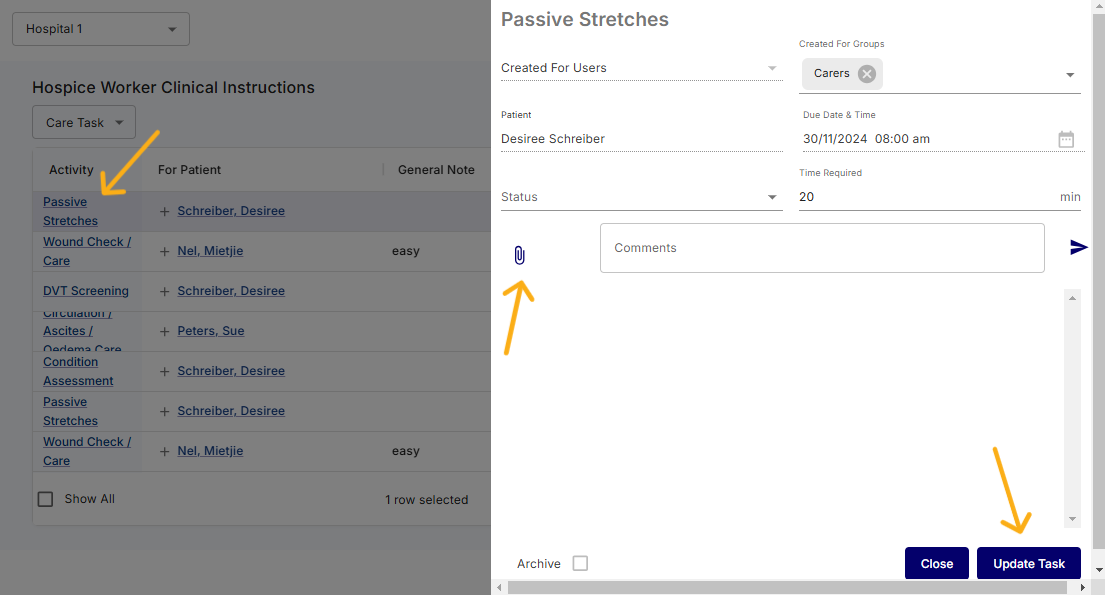
Task: Expand the first Nel, Mietjie row plus icon
Action: tap(165, 251)
